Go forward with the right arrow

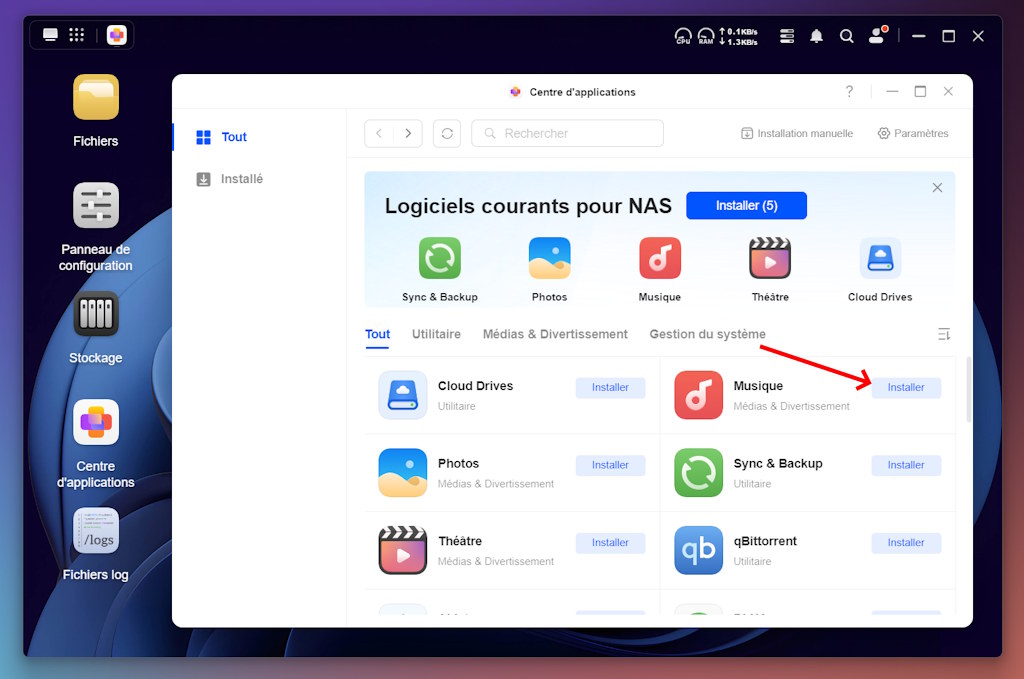[x=408, y=133]
